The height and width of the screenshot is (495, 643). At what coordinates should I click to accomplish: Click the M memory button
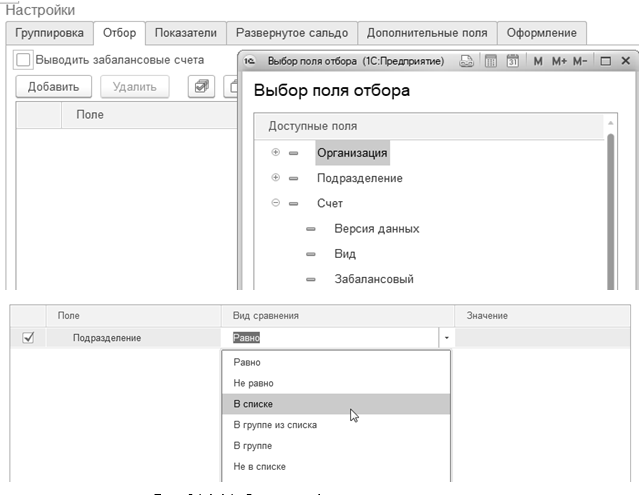(x=538, y=61)
